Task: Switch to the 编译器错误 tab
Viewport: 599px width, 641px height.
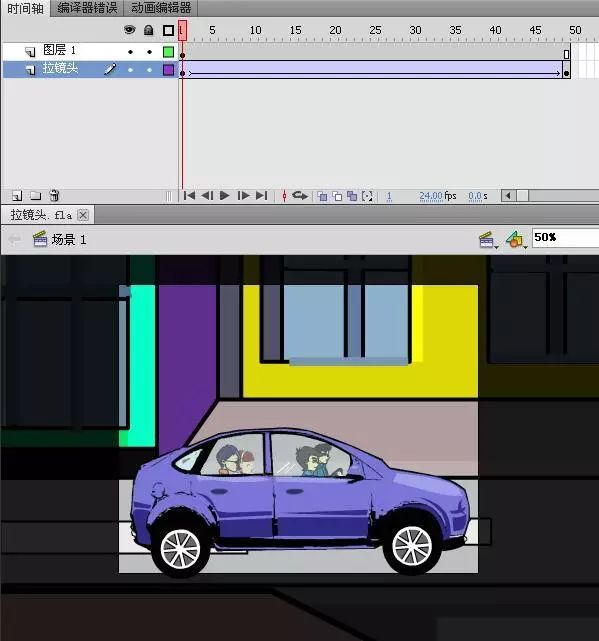Action: click(x=87, y=8)
